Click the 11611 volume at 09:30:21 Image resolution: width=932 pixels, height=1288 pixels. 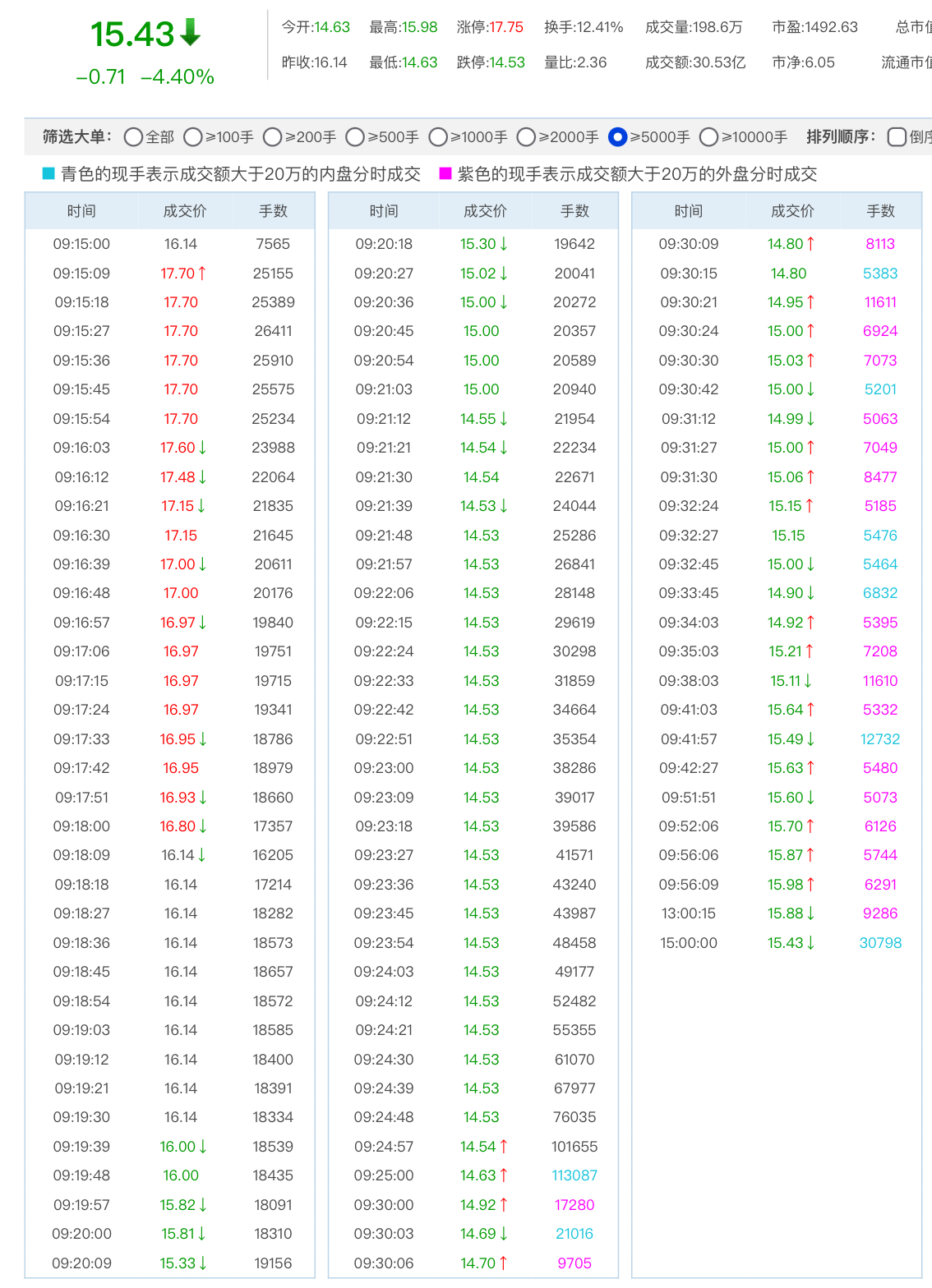click(x=880, y=302)
